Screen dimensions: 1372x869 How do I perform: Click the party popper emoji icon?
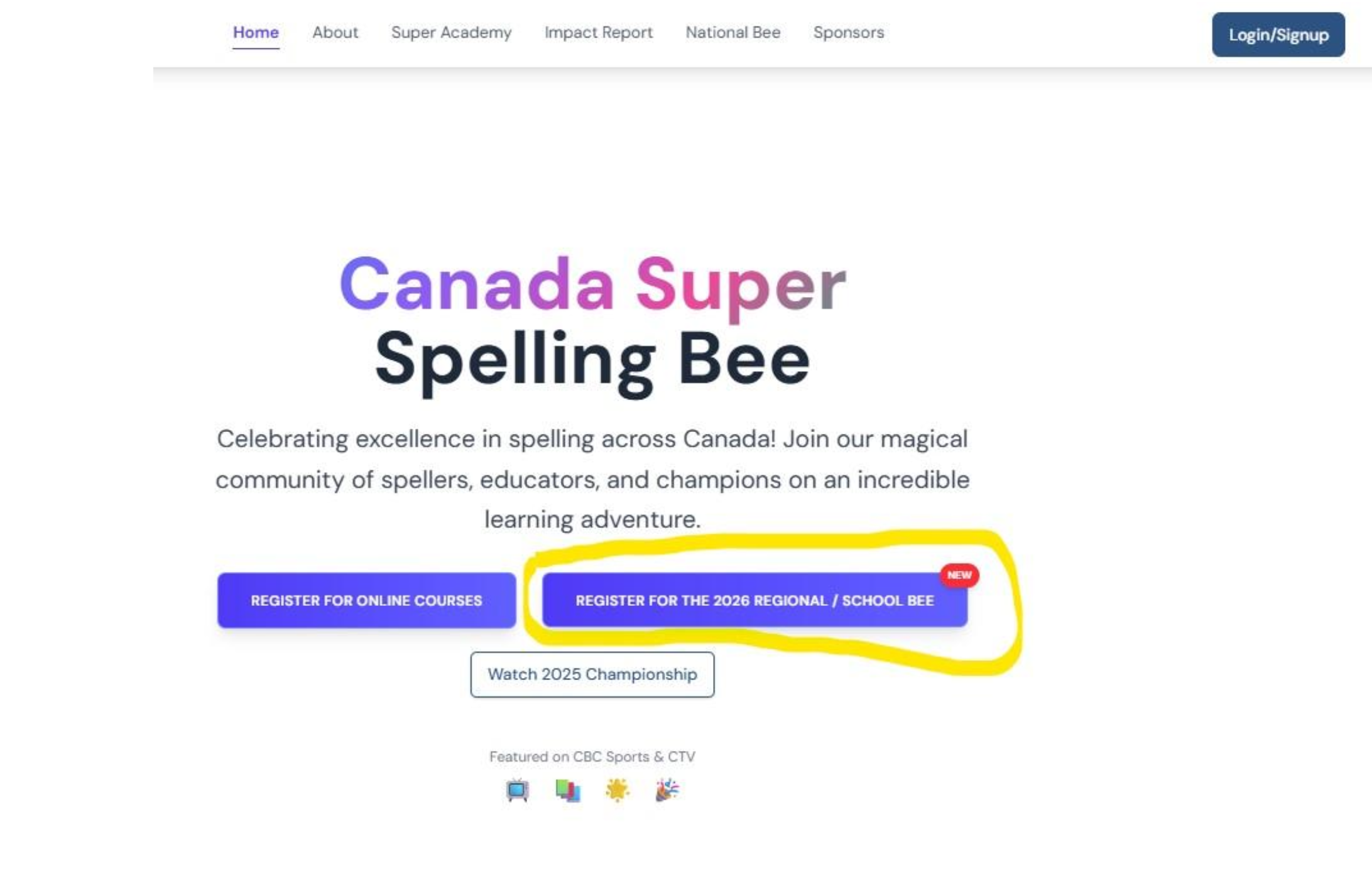(667, 790)
